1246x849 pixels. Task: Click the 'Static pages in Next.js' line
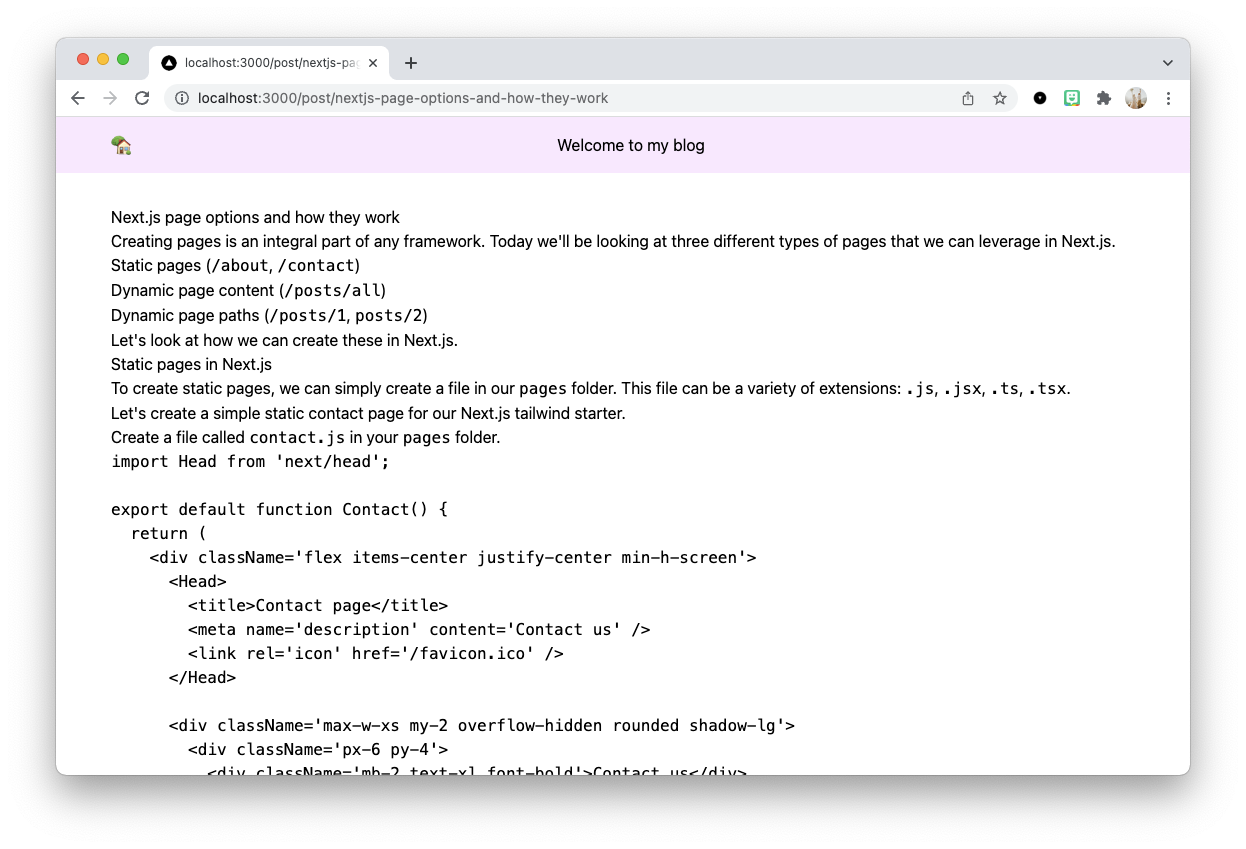tap(191, 364)
